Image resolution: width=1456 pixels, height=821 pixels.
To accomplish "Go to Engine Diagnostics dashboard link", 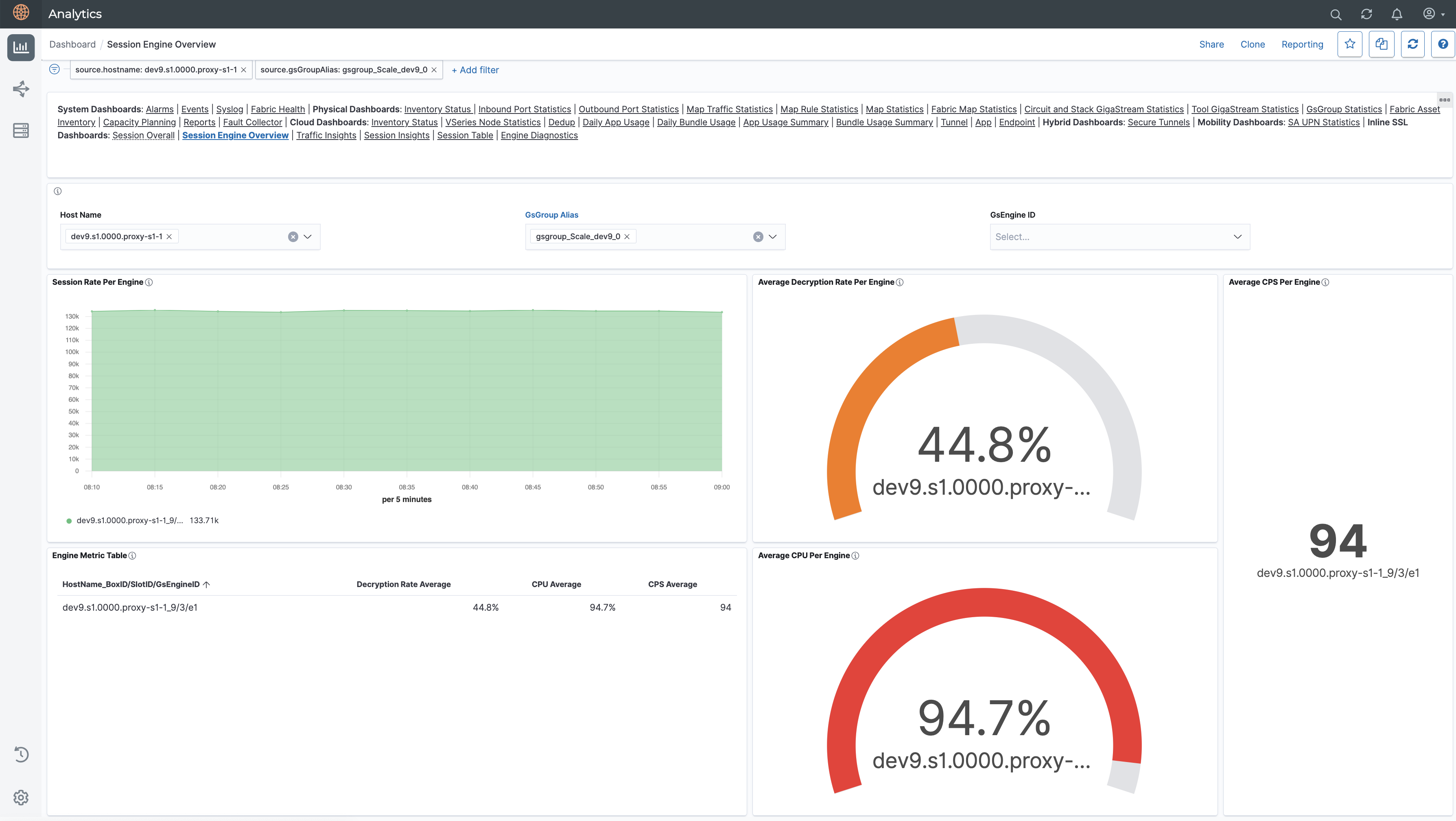I will (539, 135).
